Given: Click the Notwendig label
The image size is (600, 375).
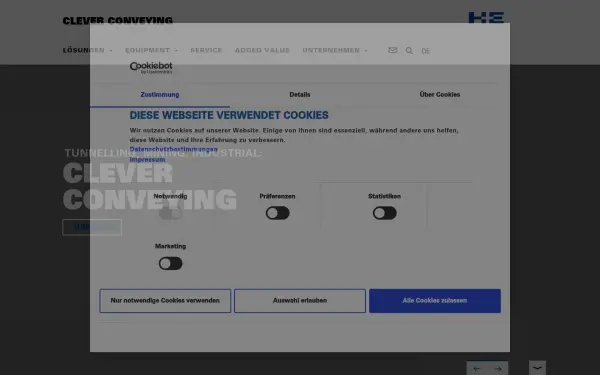Looking at the screenshot, I should (x=170, y=196).
